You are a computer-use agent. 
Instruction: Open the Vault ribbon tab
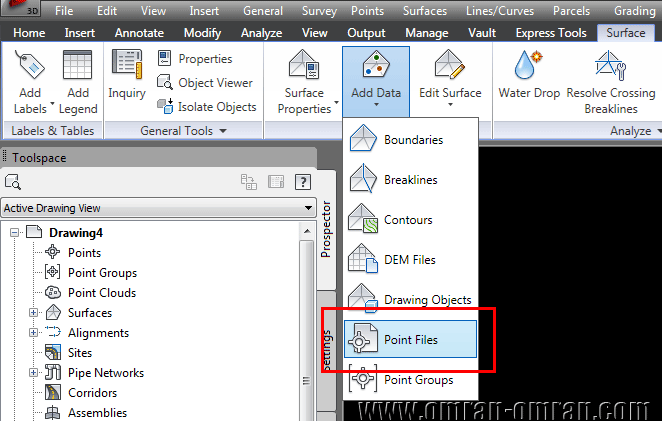click(482, 33)
